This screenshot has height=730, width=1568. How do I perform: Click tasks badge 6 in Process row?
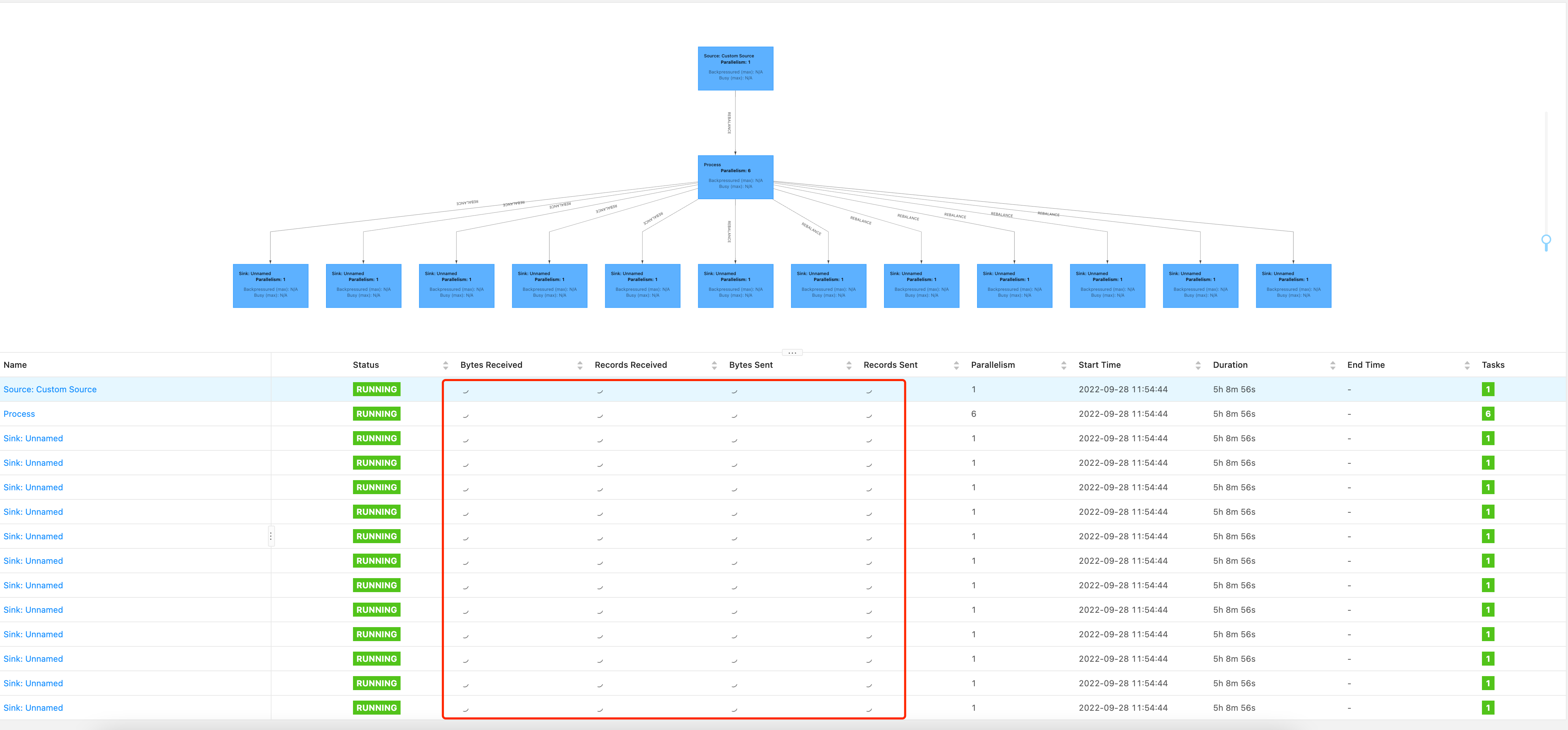(1488, 414)
